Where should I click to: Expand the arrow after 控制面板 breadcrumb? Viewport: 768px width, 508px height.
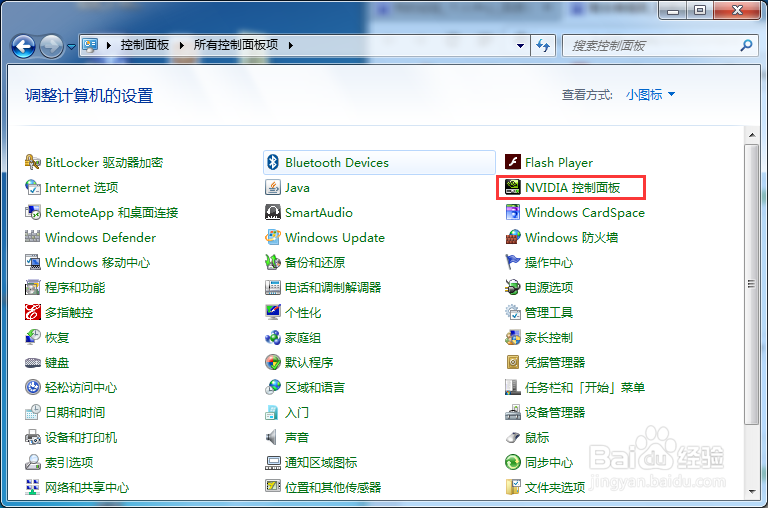click(182, 46)
